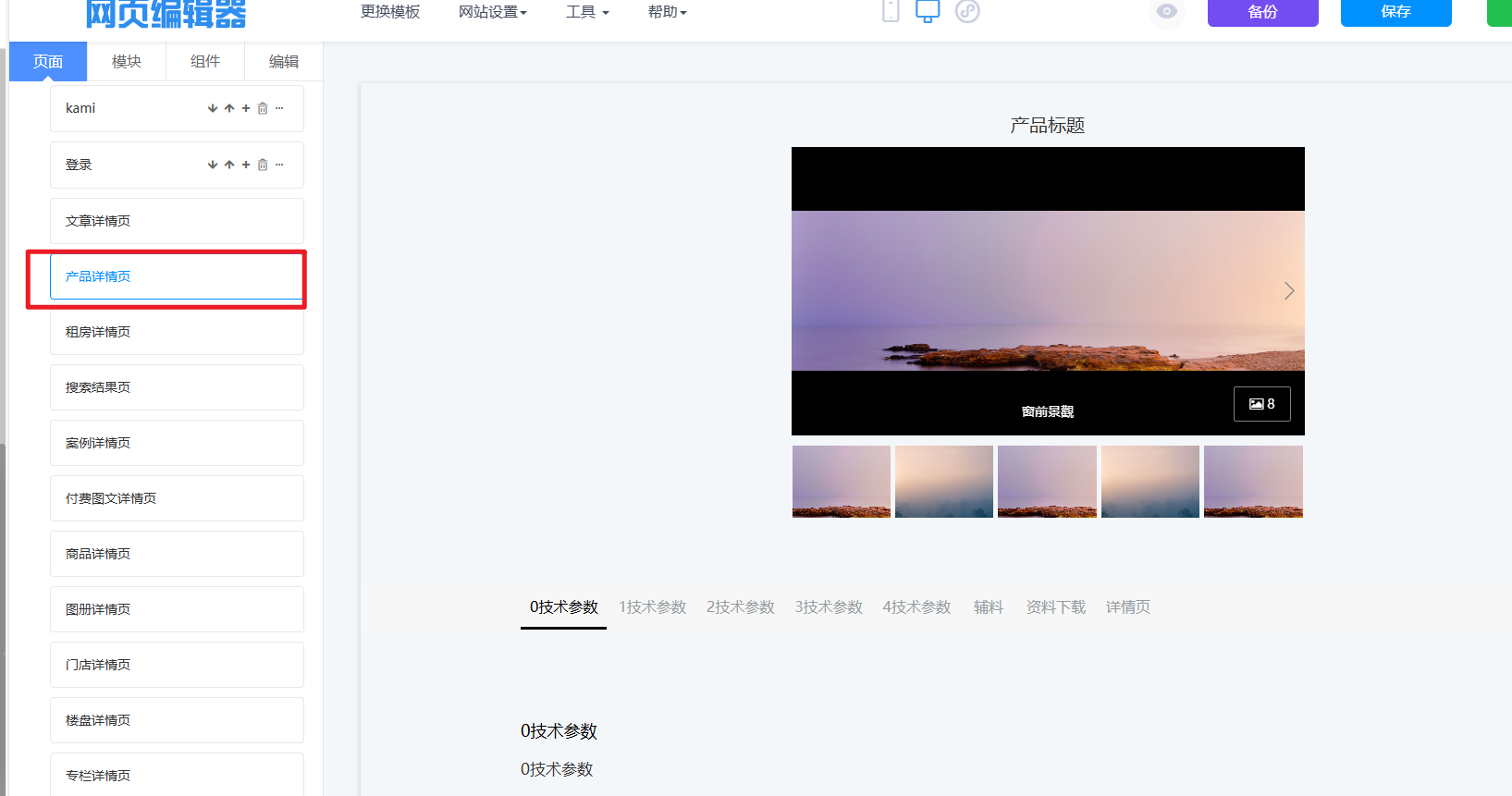Select the 0技术参数 product tab

(x=563, y=607)
